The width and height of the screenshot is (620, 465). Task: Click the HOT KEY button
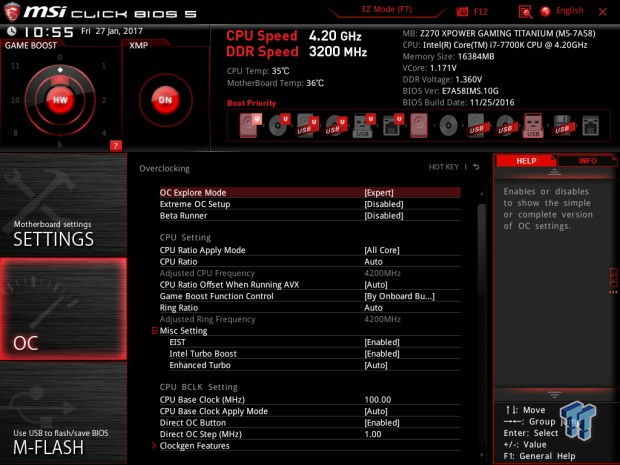coord(444,167)
